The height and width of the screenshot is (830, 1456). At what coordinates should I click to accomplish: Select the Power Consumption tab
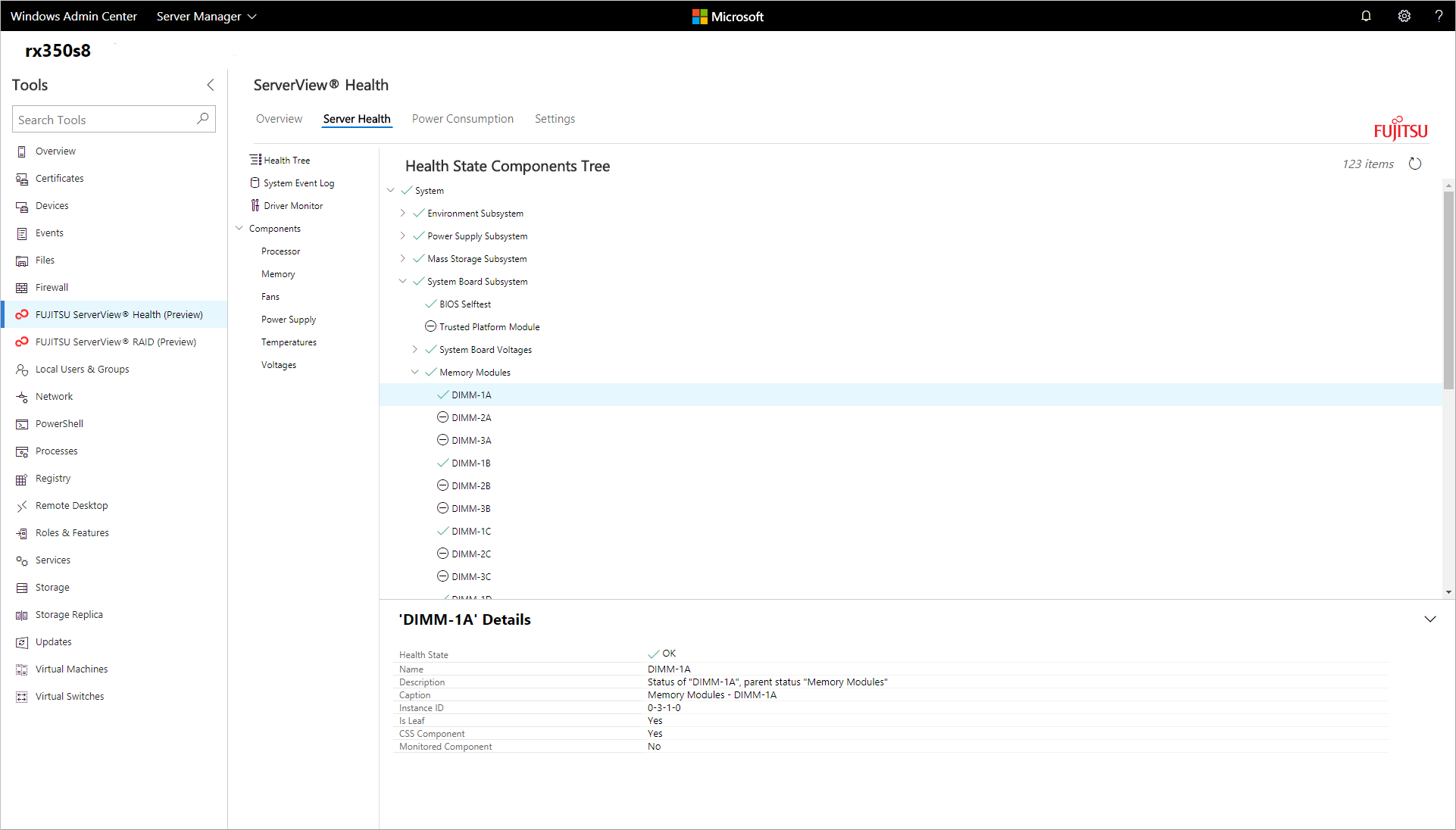click(463, 118)
